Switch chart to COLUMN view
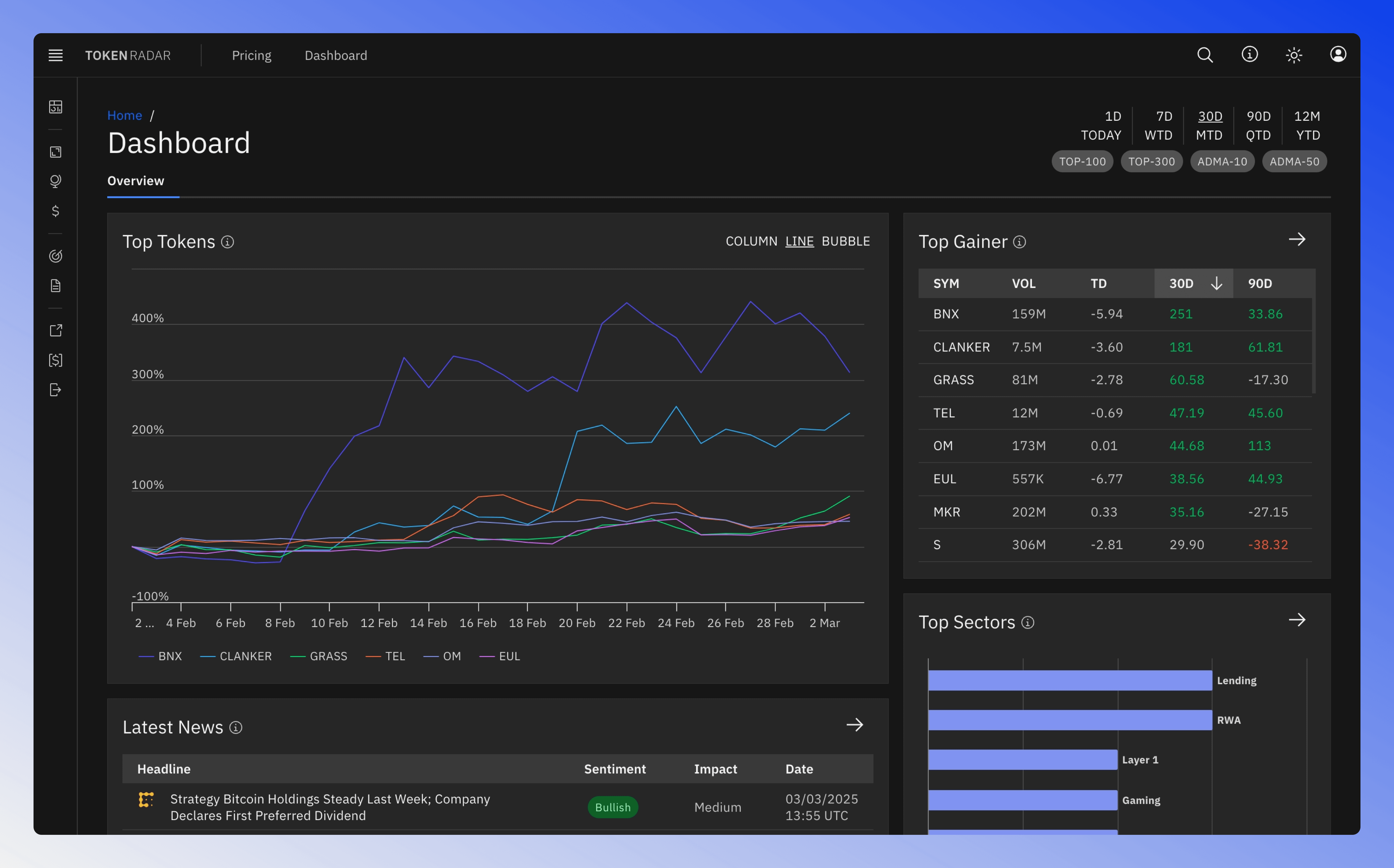This screenshot has width=1394, height=868. [751, 241]
